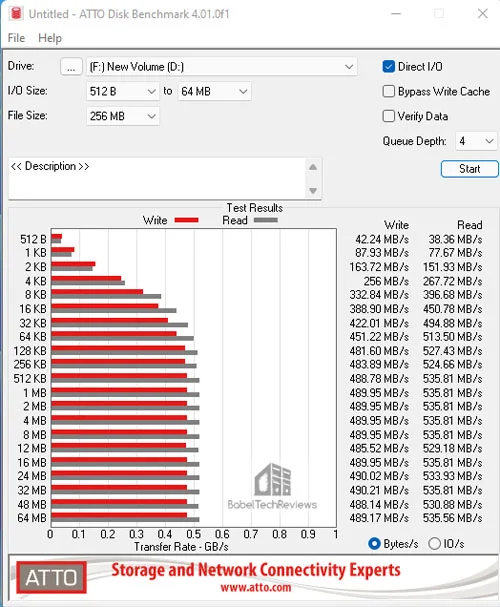
Task: Click the Read value 535.56 MB/s
Action: tap(452, 518)
